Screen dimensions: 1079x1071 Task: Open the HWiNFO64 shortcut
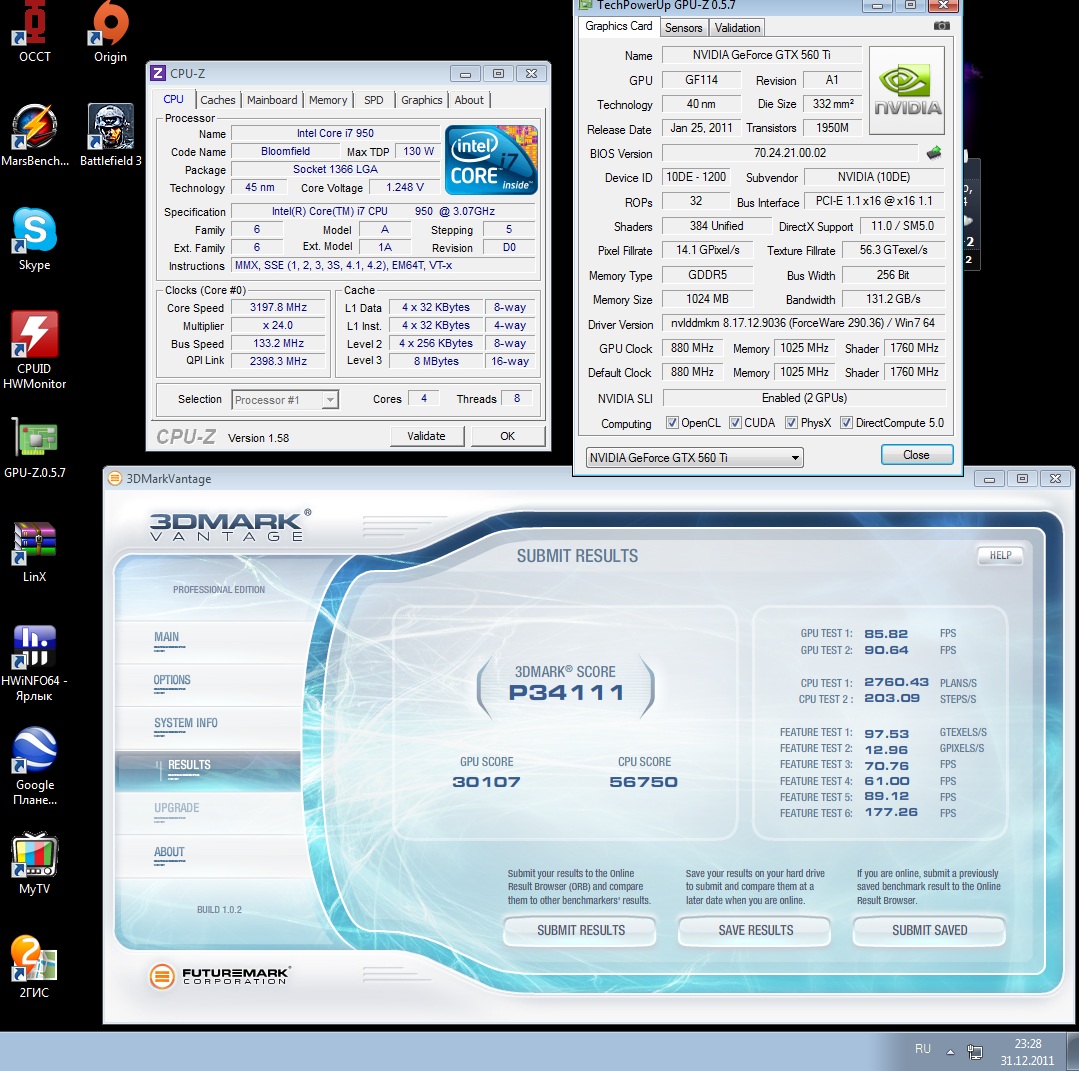pyautogui.click(x=34, y=663)
